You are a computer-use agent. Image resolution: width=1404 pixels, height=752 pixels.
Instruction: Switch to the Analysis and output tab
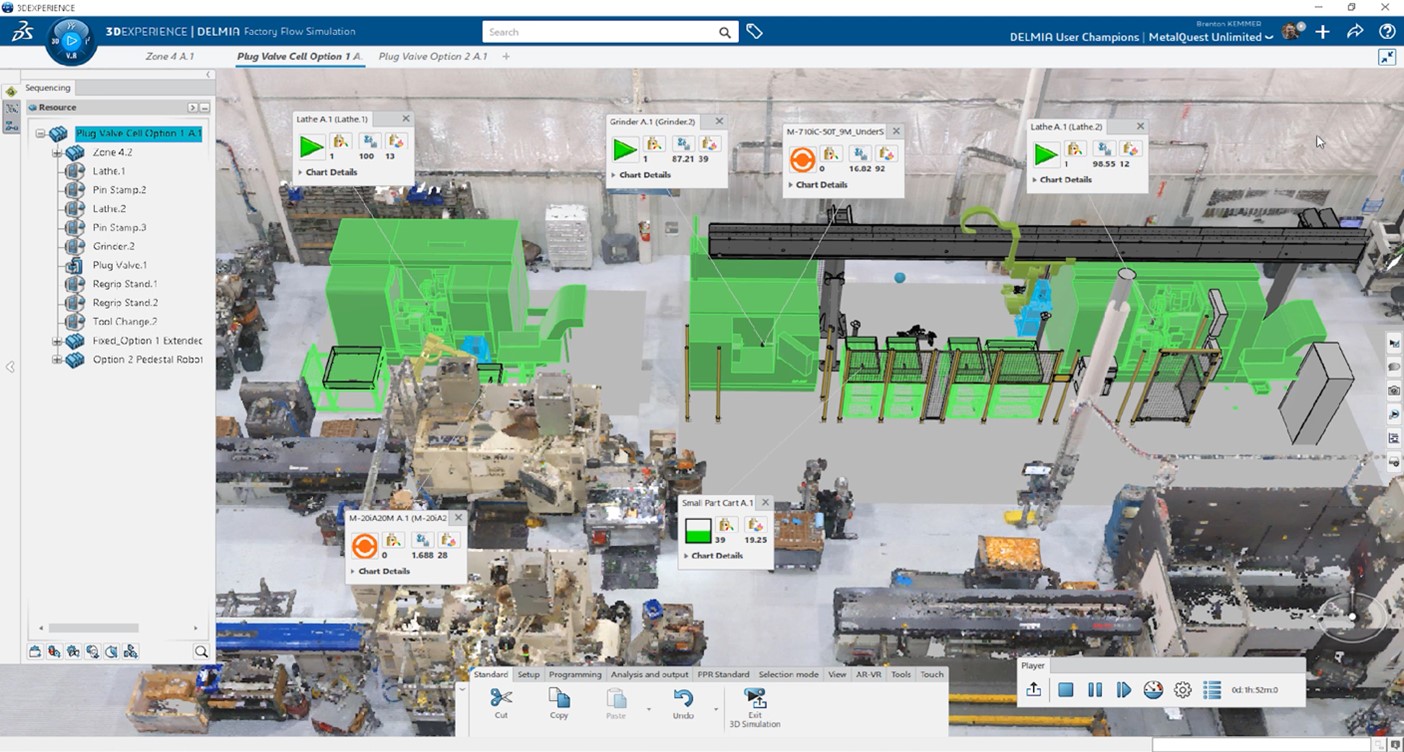pyautogui.click(x=648, y=674)
